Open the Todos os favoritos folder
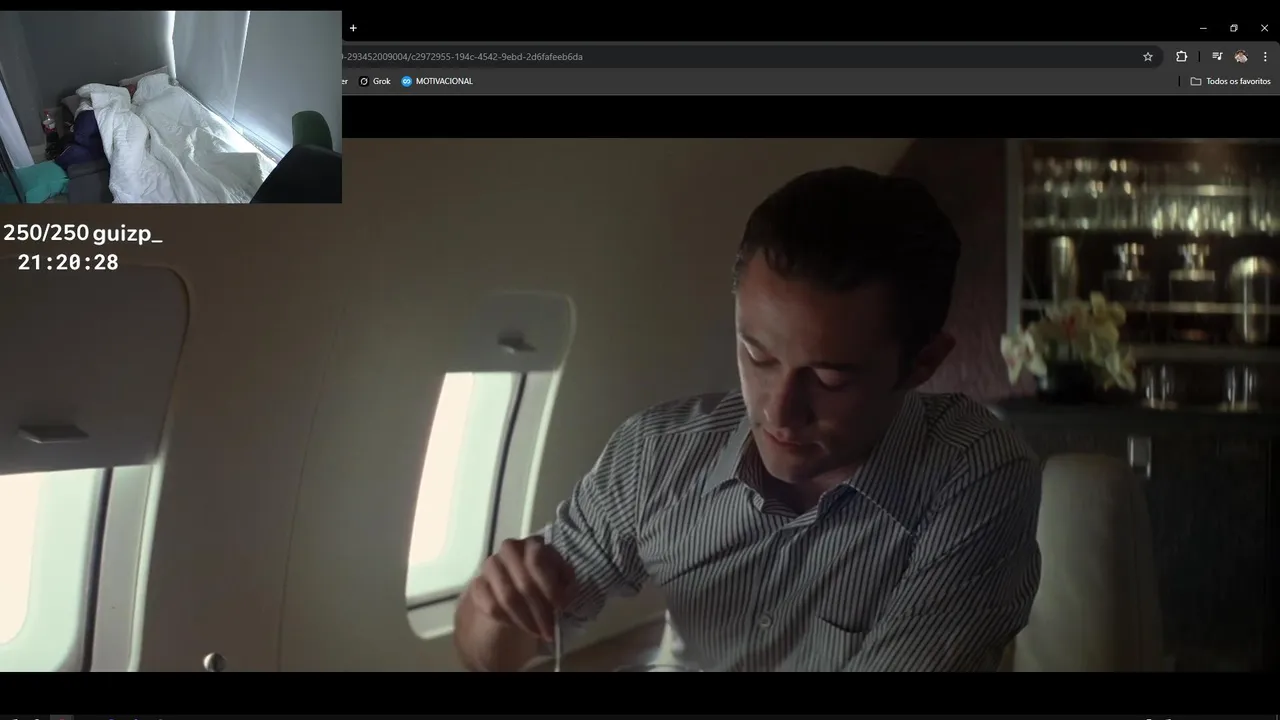The image size is (1280, 720). click(1230, 81)
